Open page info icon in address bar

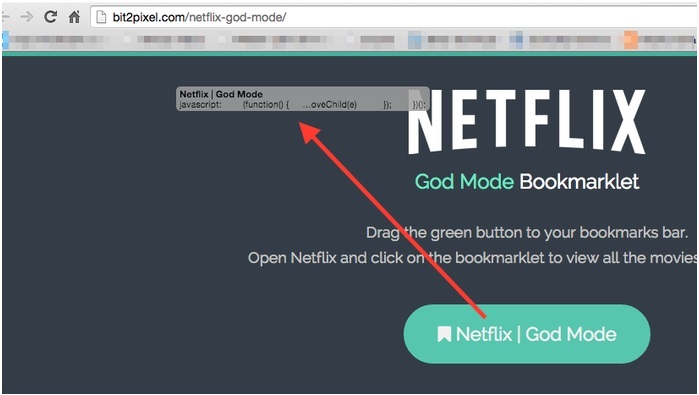(x=102, y=17)
